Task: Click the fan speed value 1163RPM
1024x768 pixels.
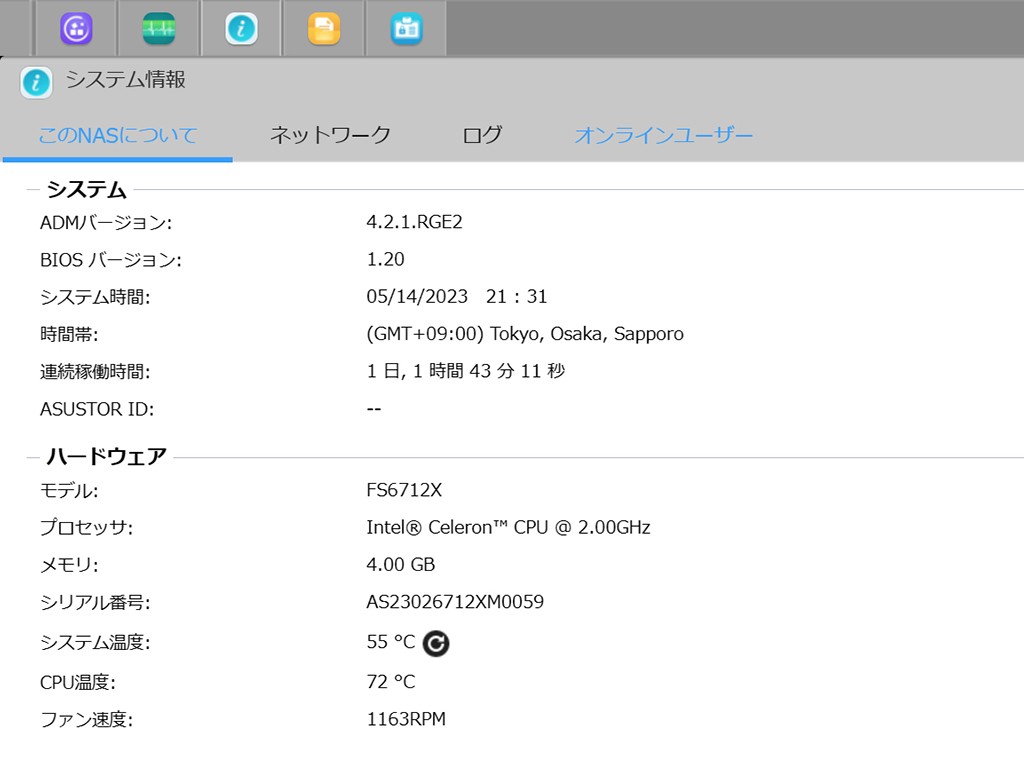Action: click(406, 719)
